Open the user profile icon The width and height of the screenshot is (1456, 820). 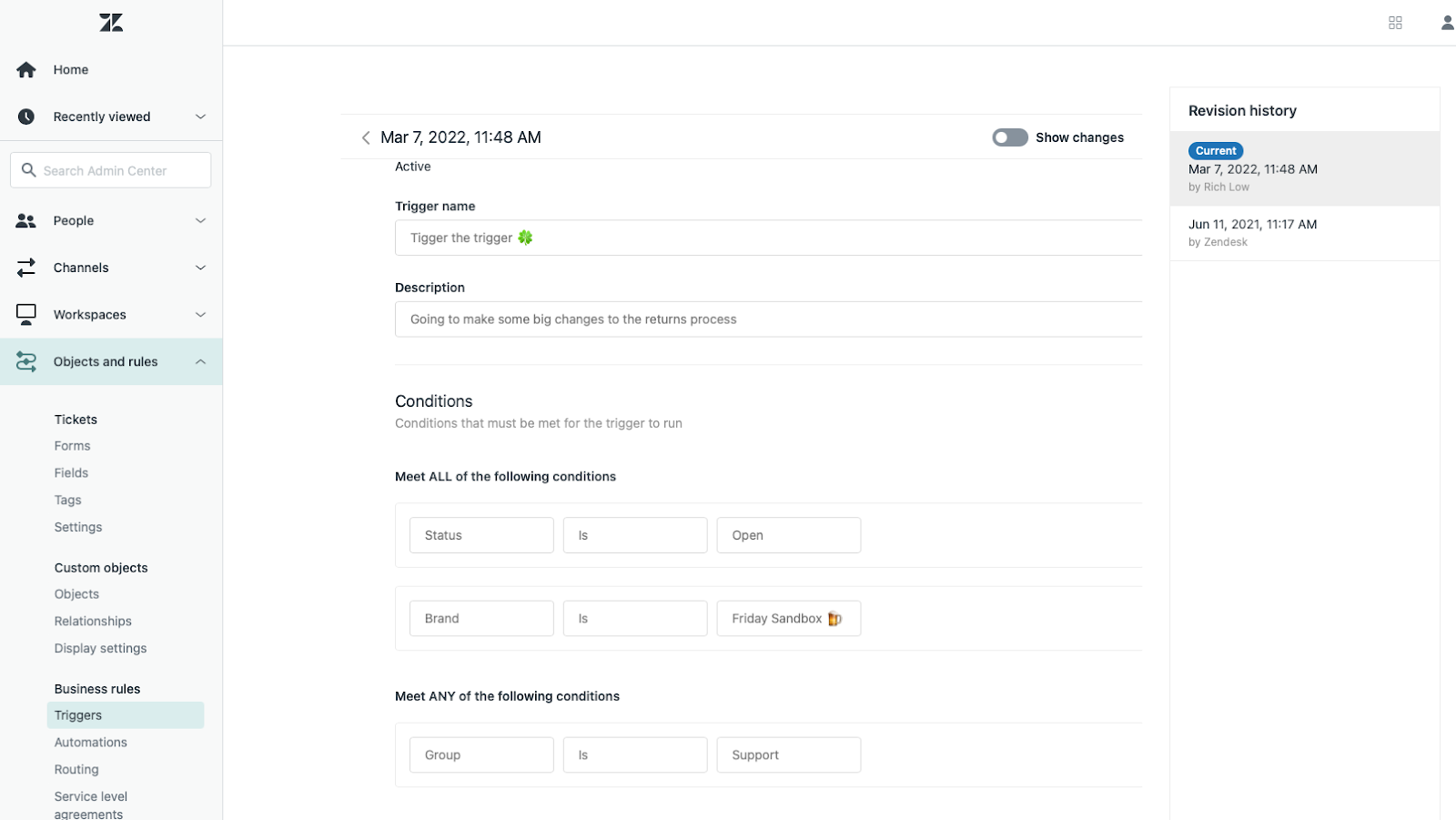(x=1446, y=23)
